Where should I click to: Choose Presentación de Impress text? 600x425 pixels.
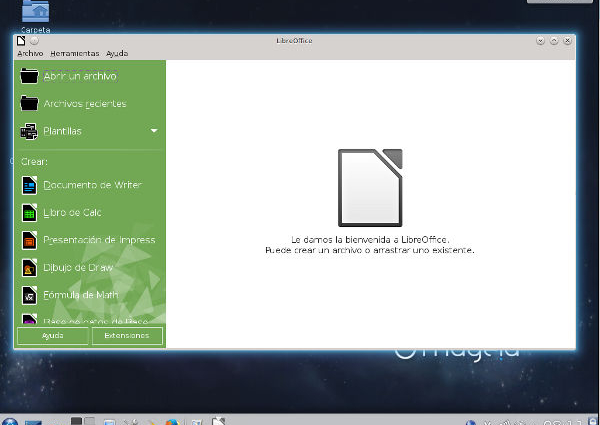tap(99, 240)
